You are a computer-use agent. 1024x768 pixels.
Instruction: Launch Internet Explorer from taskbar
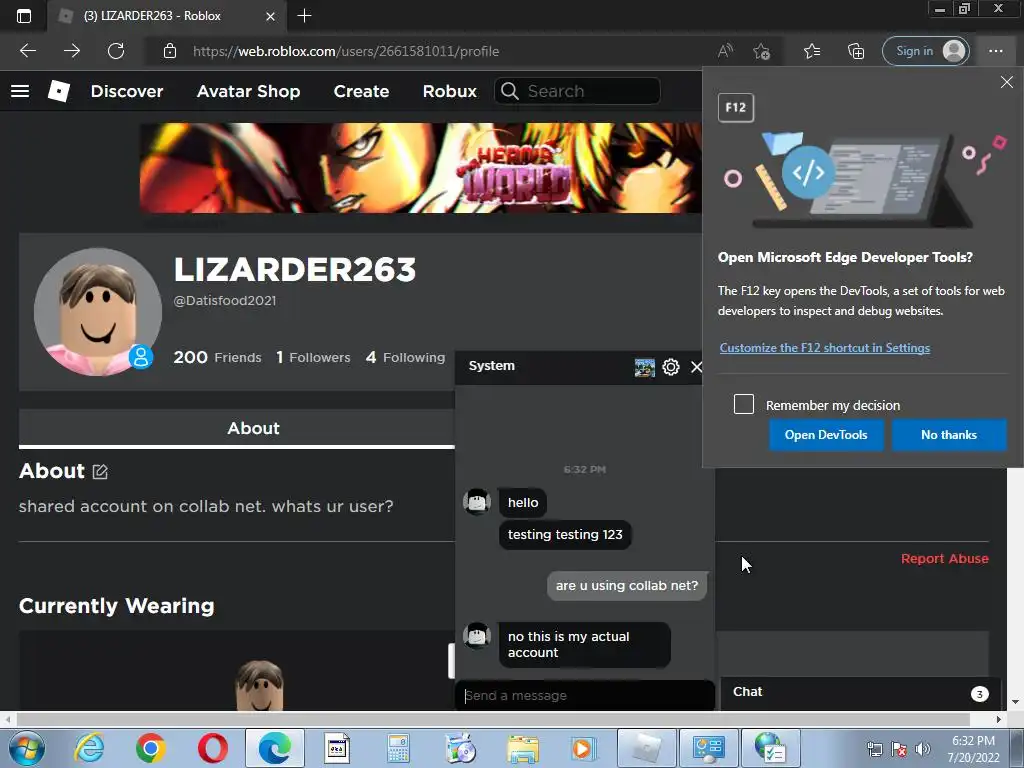point(89,748)
